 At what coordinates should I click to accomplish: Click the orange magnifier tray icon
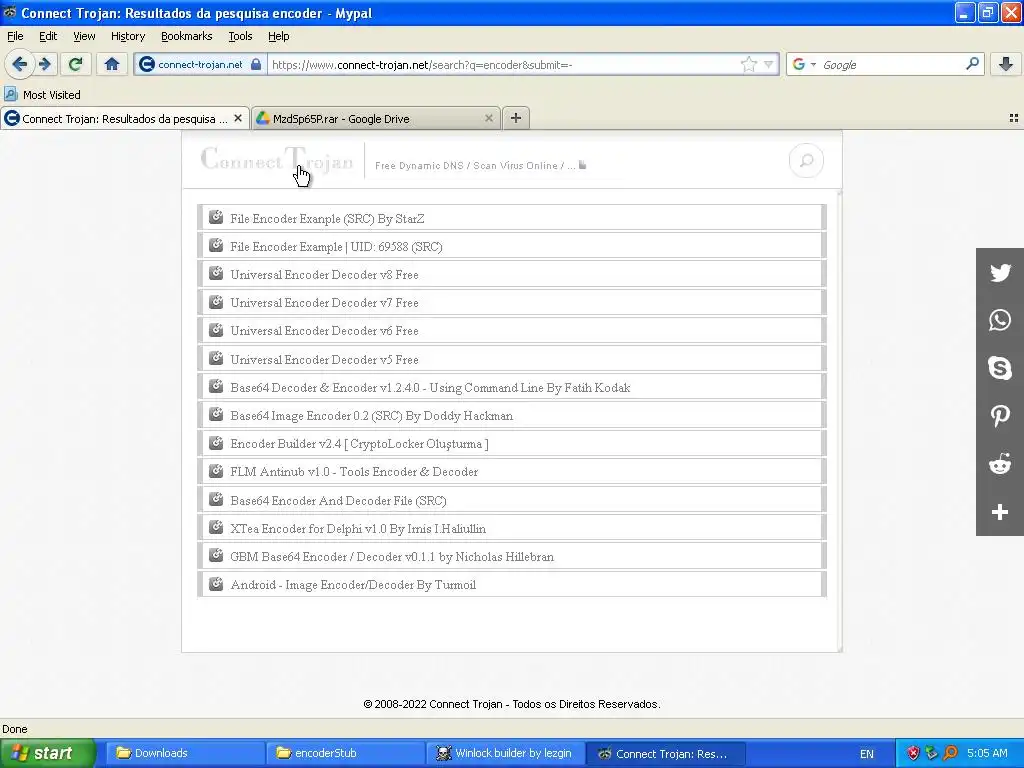pyautogui.click(x=951, y=753)
